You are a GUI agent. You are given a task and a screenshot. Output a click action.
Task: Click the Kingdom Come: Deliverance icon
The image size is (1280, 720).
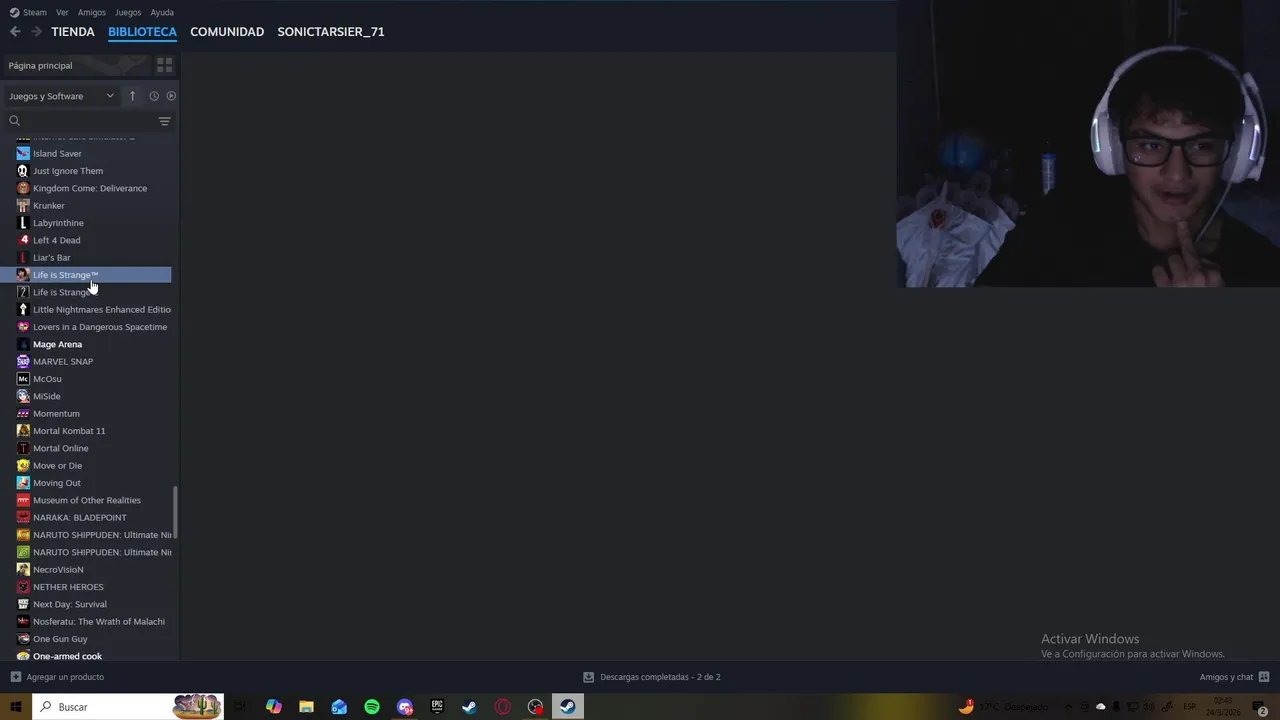point(23,188)
